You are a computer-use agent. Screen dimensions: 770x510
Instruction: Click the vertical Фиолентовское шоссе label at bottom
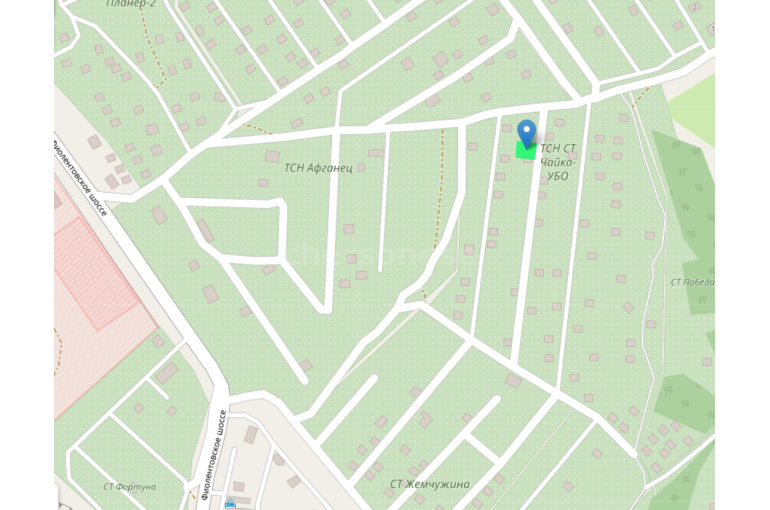(214, 455)
